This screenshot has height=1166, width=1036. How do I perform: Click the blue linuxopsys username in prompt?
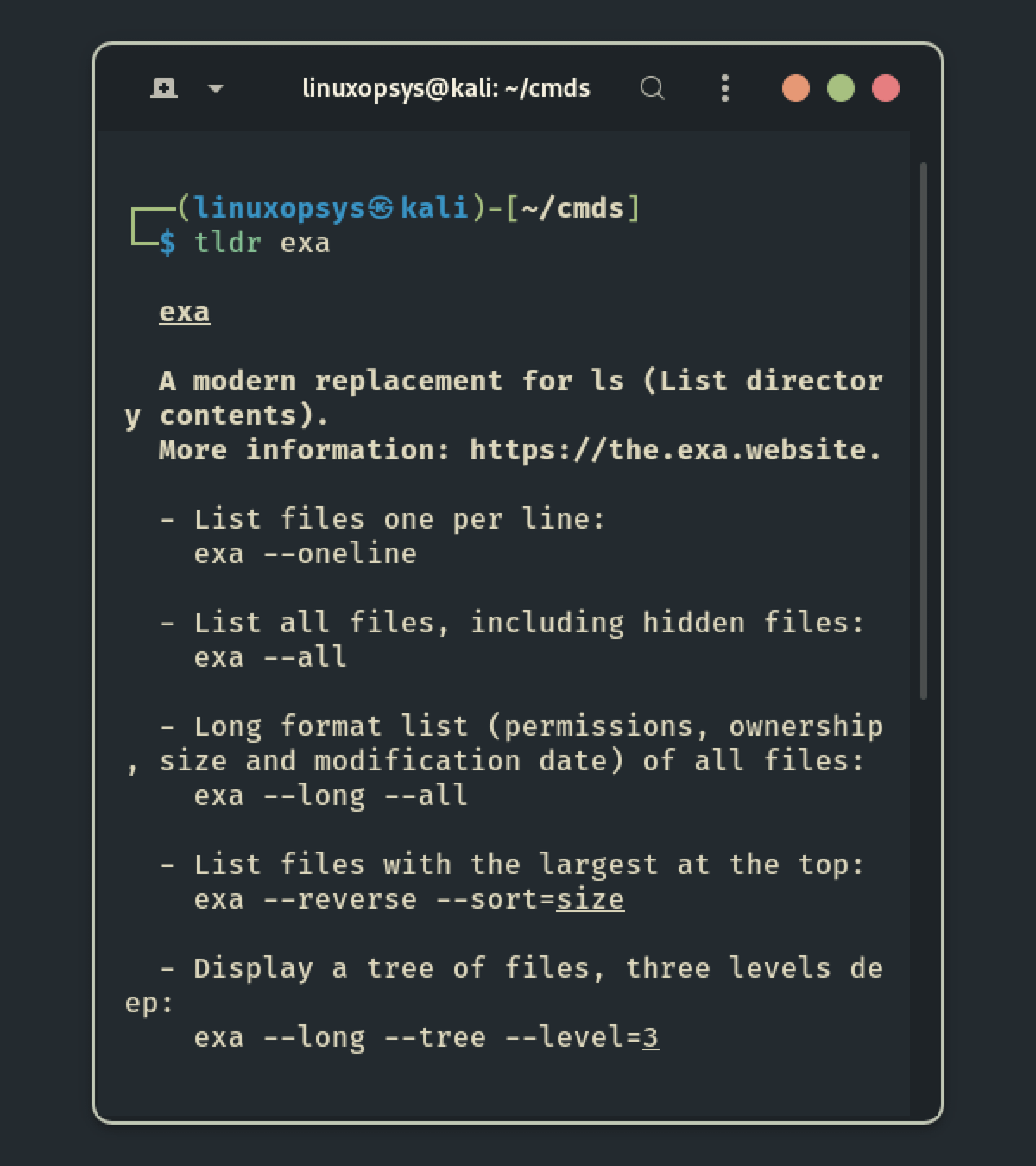279,208
